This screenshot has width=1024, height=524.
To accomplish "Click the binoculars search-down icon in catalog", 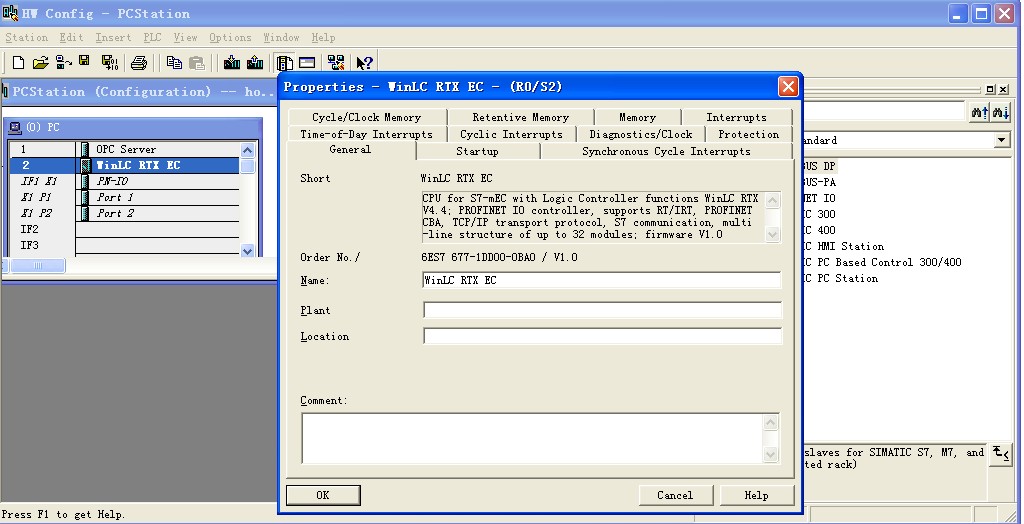I will [x=1000, y=112].
